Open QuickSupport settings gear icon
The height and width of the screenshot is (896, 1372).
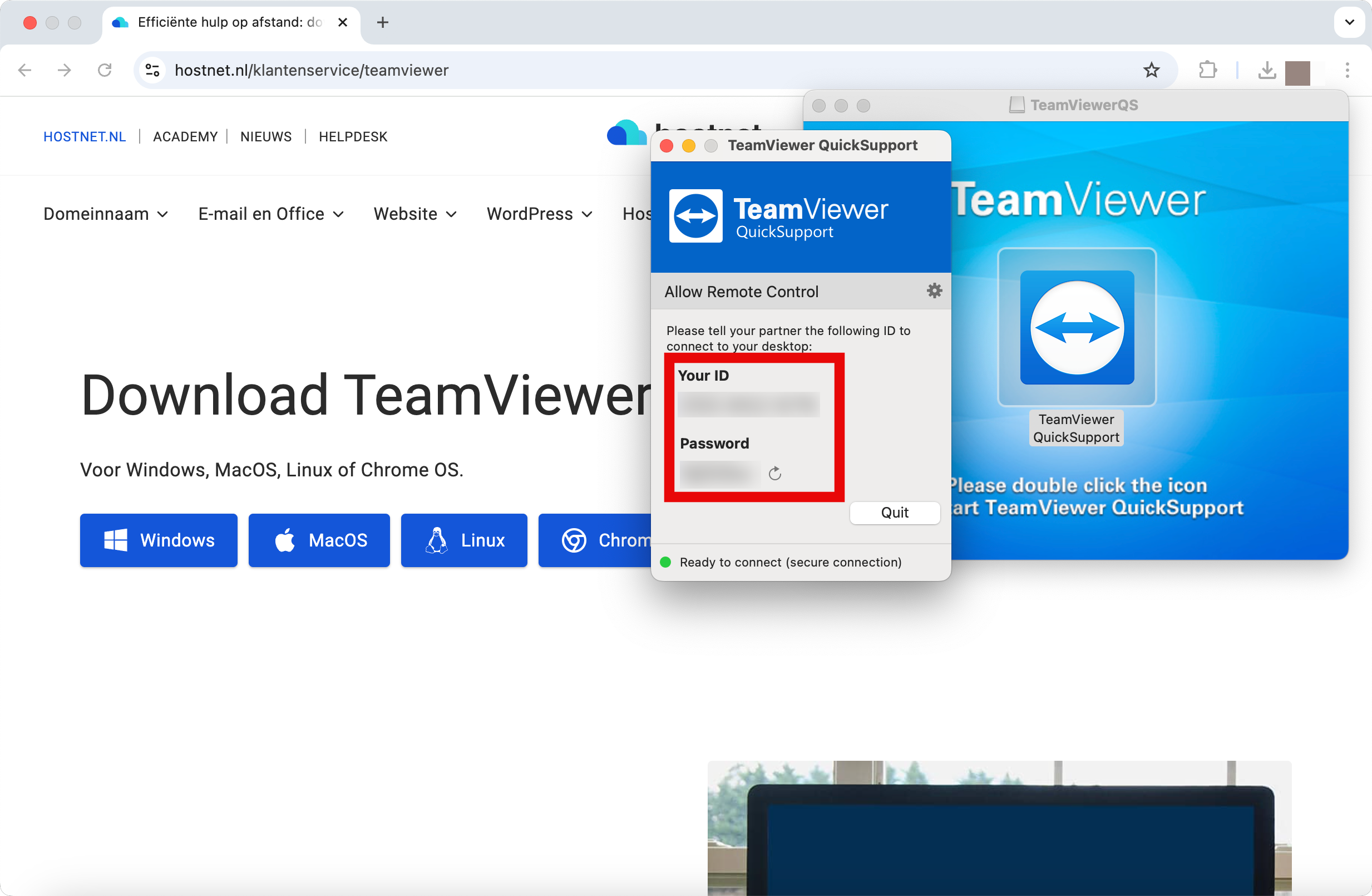935,291
